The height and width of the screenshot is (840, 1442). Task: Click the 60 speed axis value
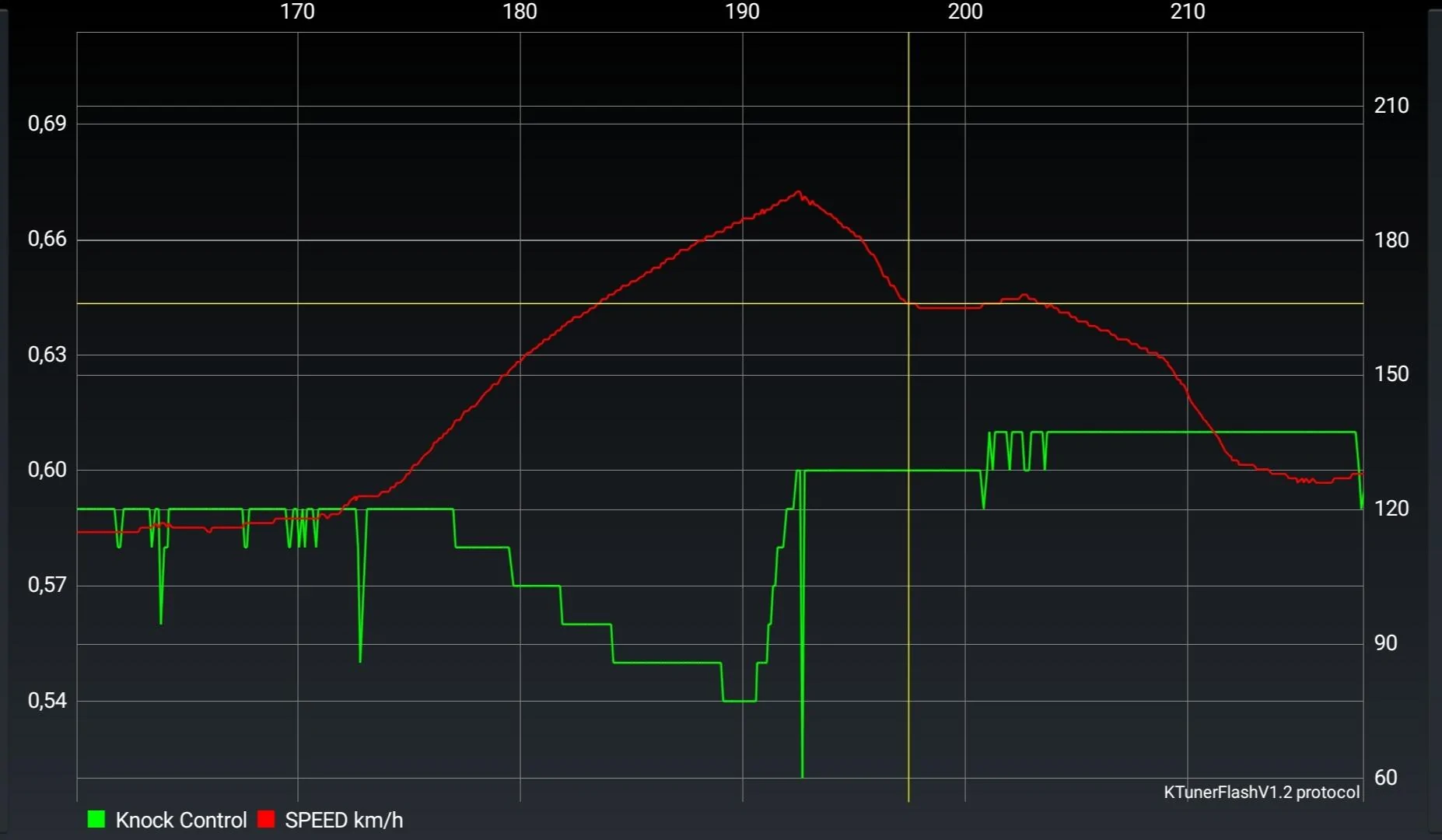pos(1386,777)
